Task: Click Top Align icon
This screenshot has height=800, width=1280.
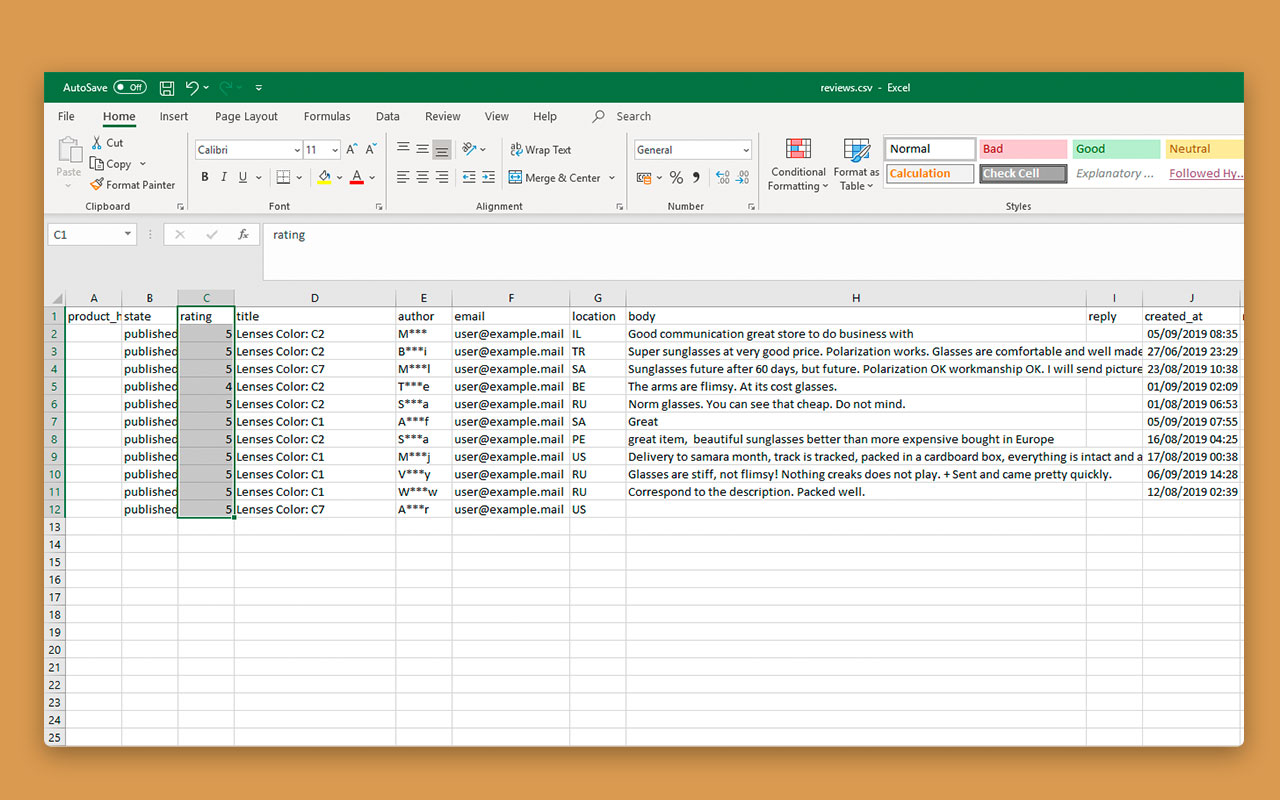Action: 403,149
